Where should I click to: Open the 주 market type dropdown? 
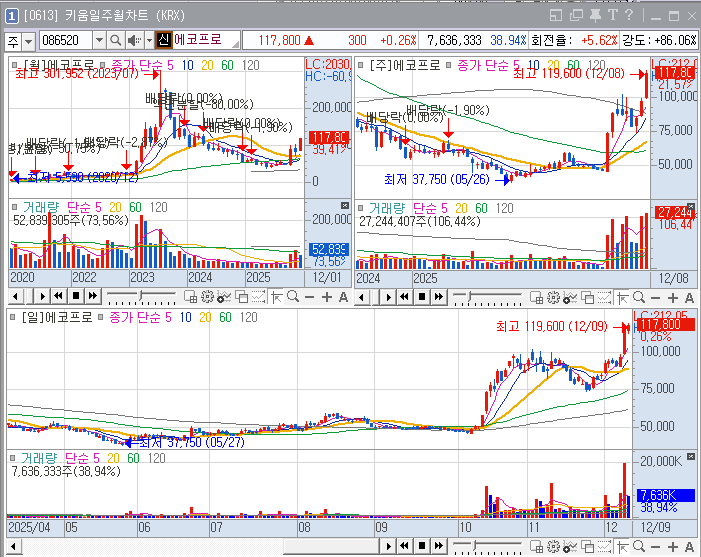click(x=28, y=42)
